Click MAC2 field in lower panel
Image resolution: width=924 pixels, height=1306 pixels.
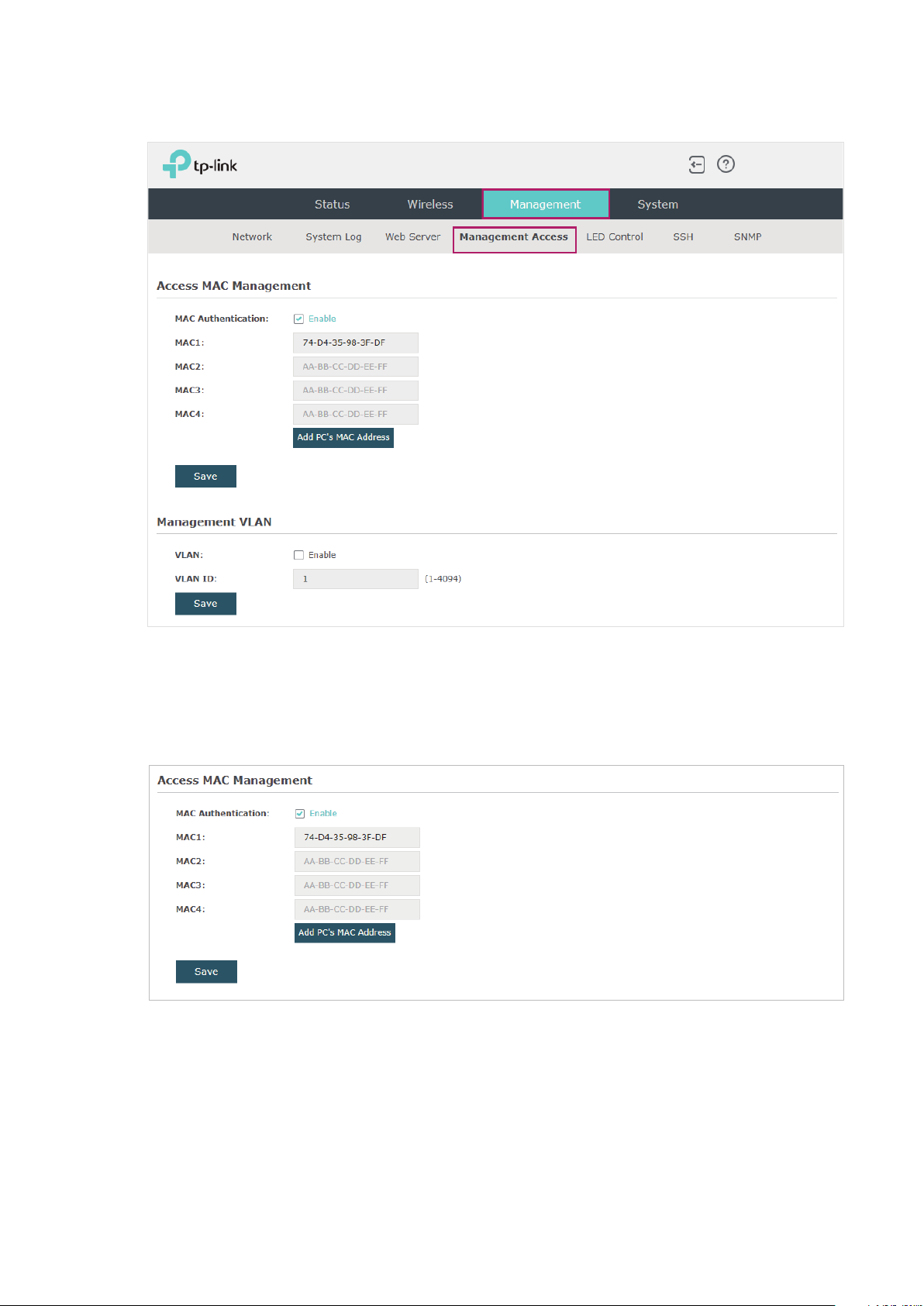click(x=357, y=862)
